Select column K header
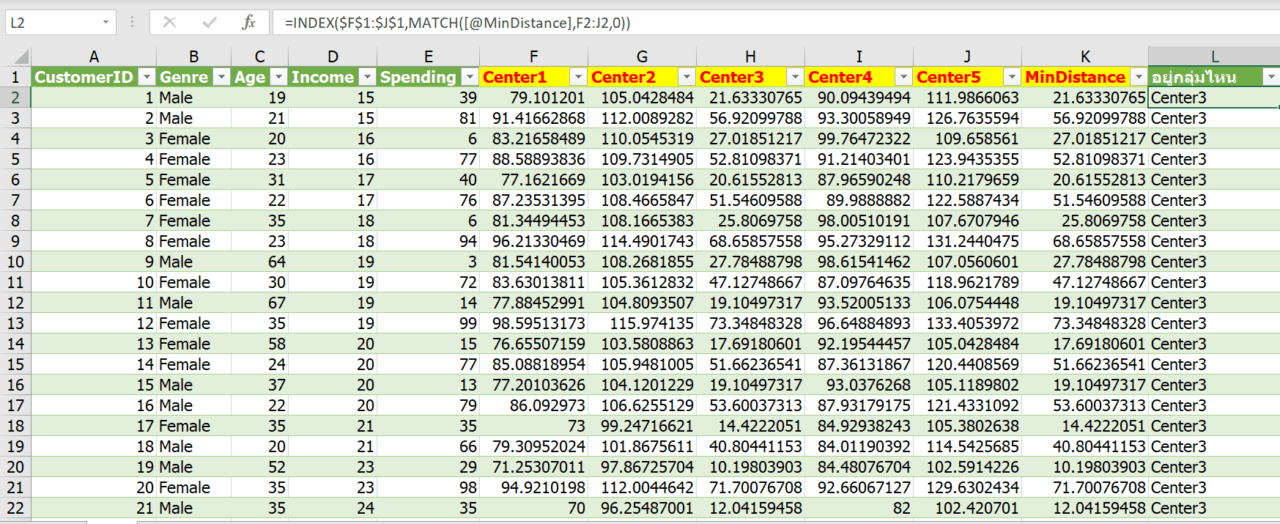This screenshot has height=524, width=1280. [x=1085, y=57]
